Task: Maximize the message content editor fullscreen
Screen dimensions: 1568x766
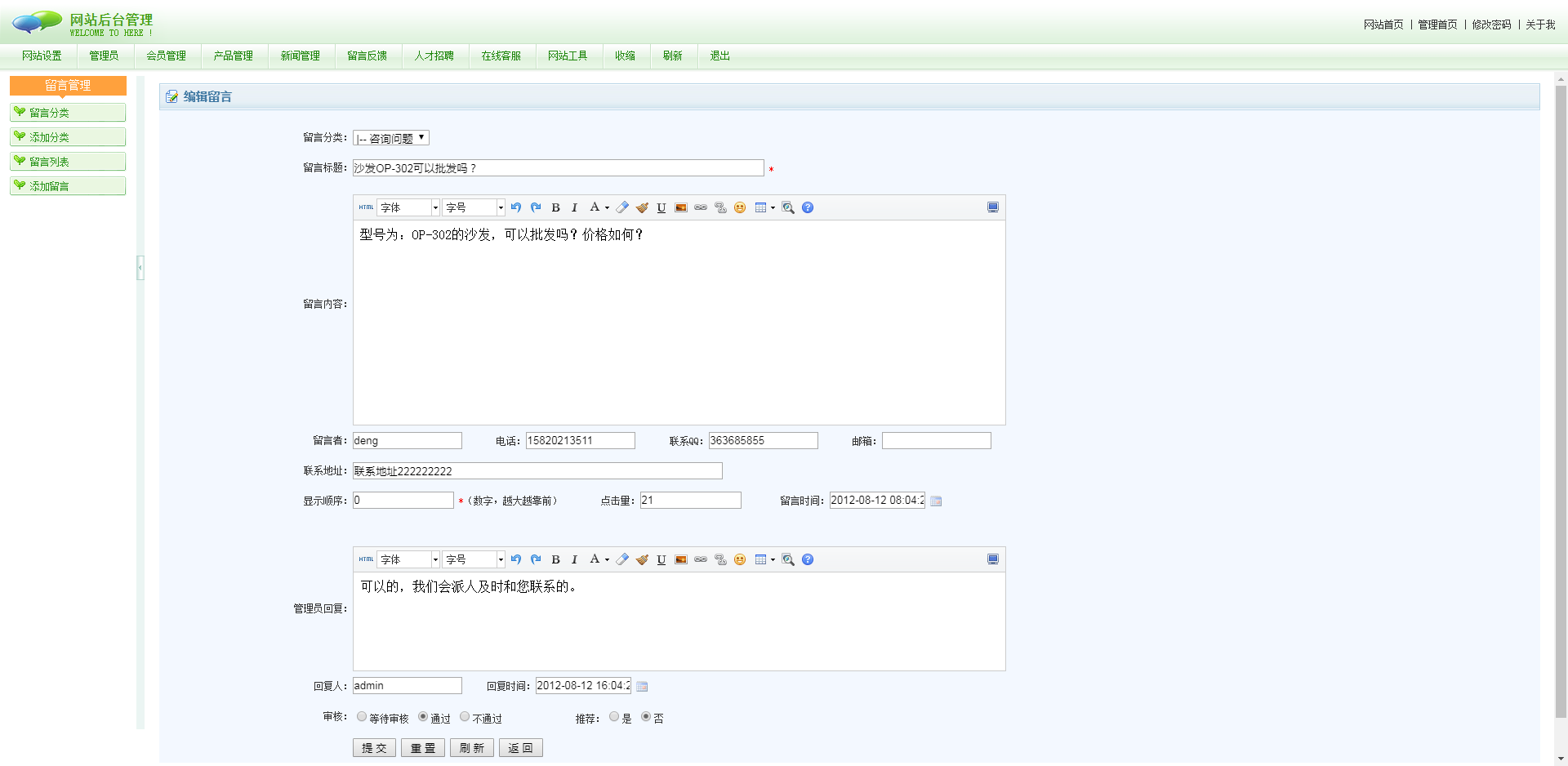Action: coord(993,207)
